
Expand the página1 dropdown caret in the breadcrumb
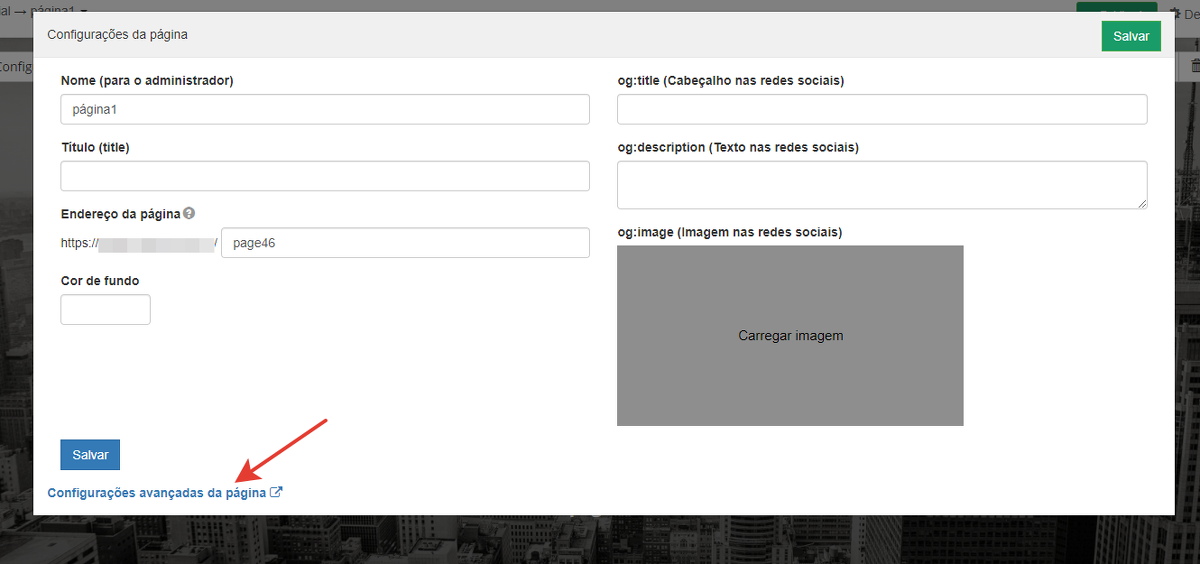coord(84,8)
